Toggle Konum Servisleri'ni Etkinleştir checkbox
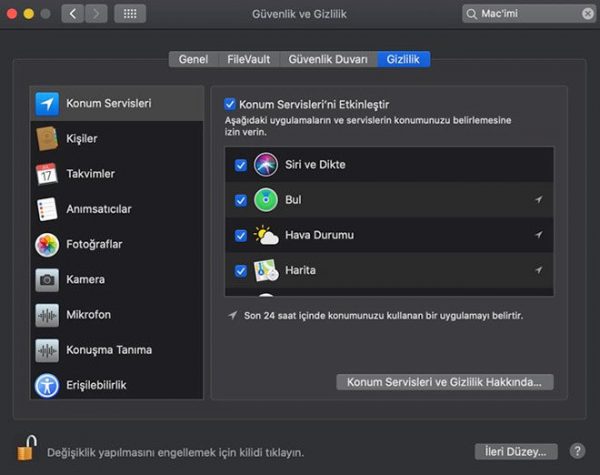 point(230,104)
